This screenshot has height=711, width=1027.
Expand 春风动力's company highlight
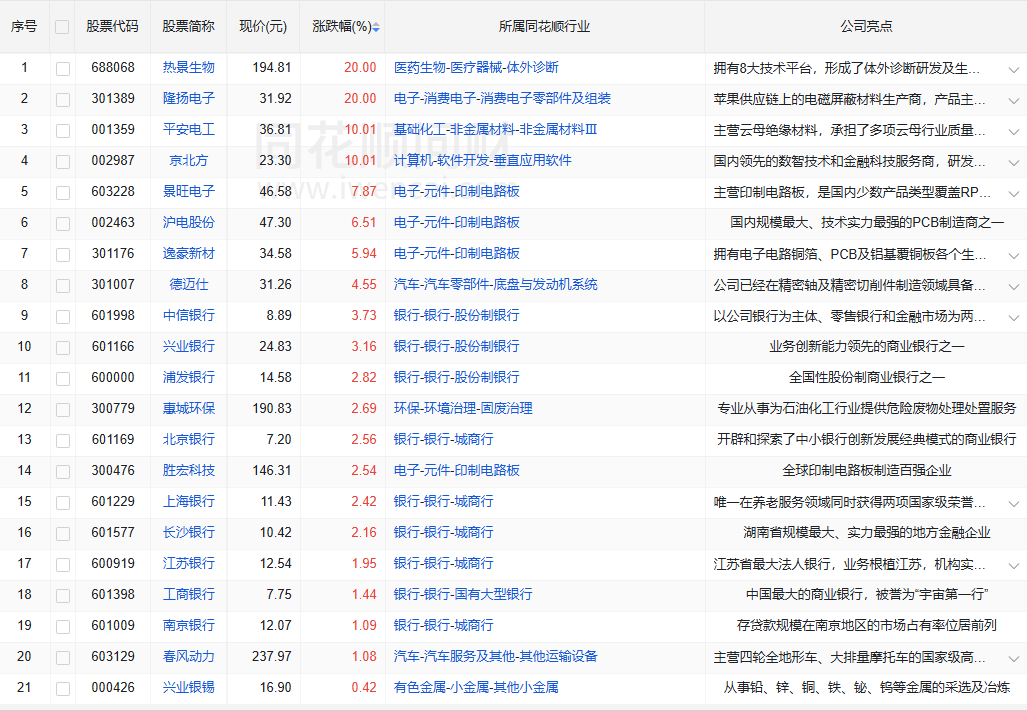[x=1013, y=658]
